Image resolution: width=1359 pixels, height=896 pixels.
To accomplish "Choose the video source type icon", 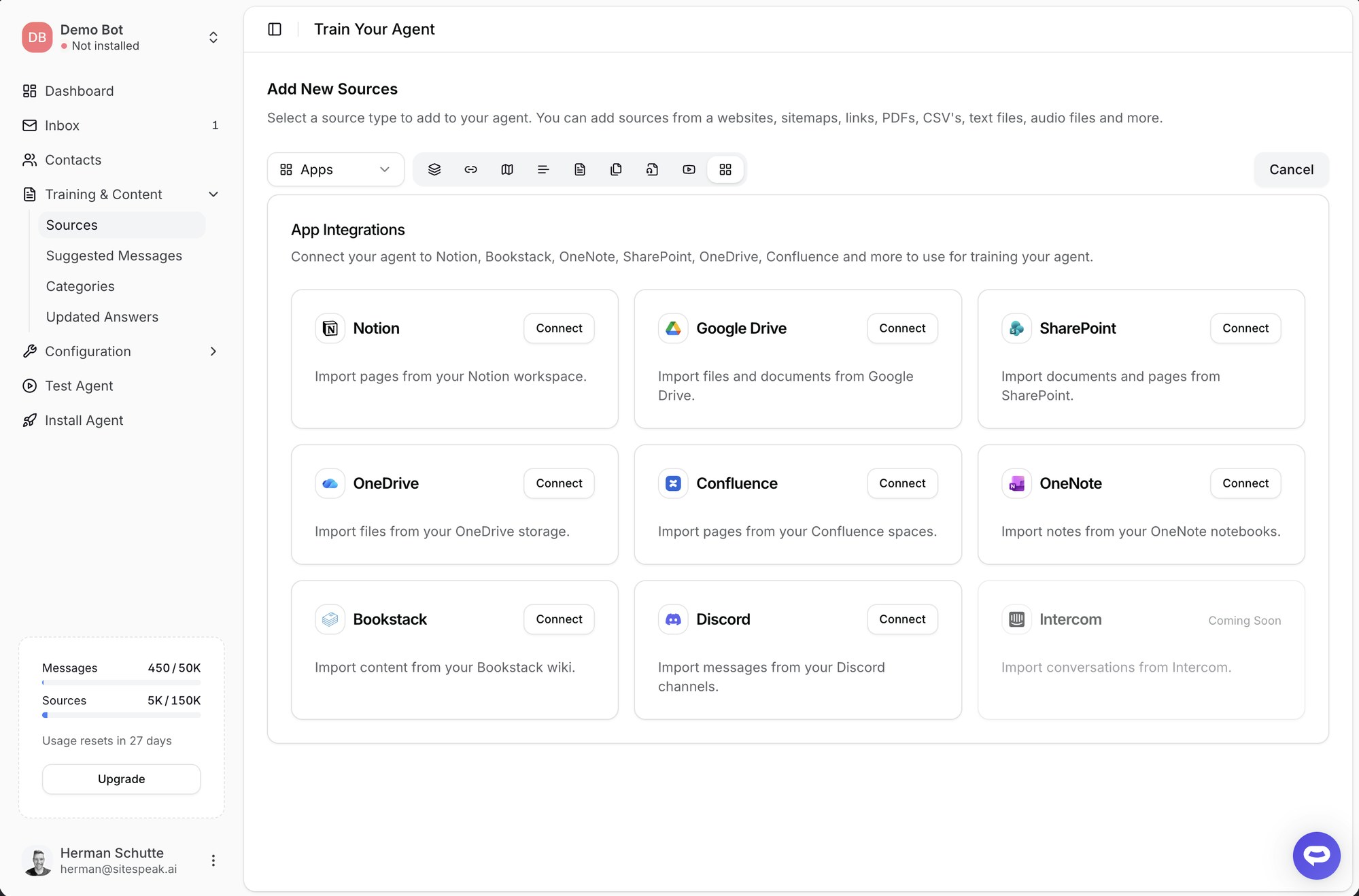I will (689, 169).
